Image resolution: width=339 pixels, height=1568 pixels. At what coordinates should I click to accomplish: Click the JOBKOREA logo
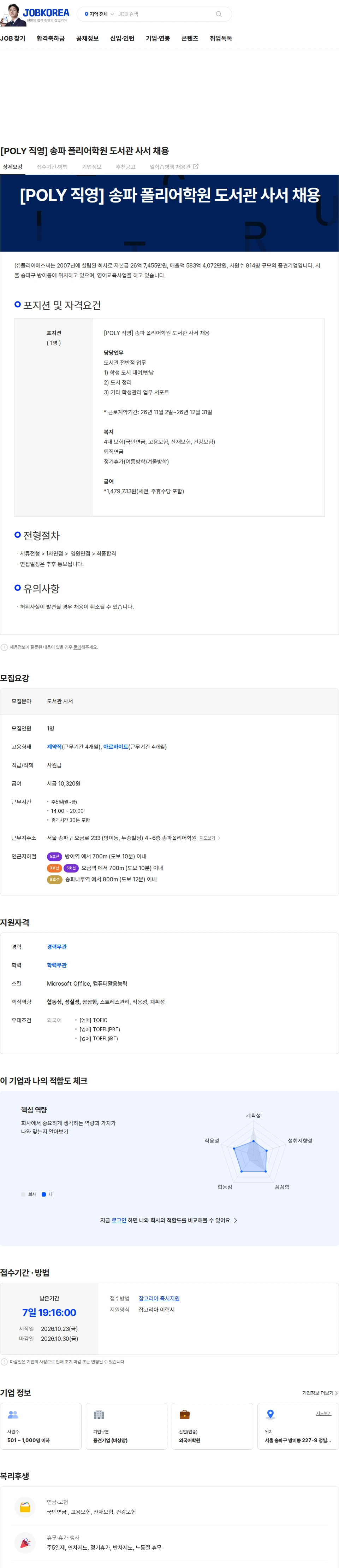pyautogui.click(x=46, y=12)
